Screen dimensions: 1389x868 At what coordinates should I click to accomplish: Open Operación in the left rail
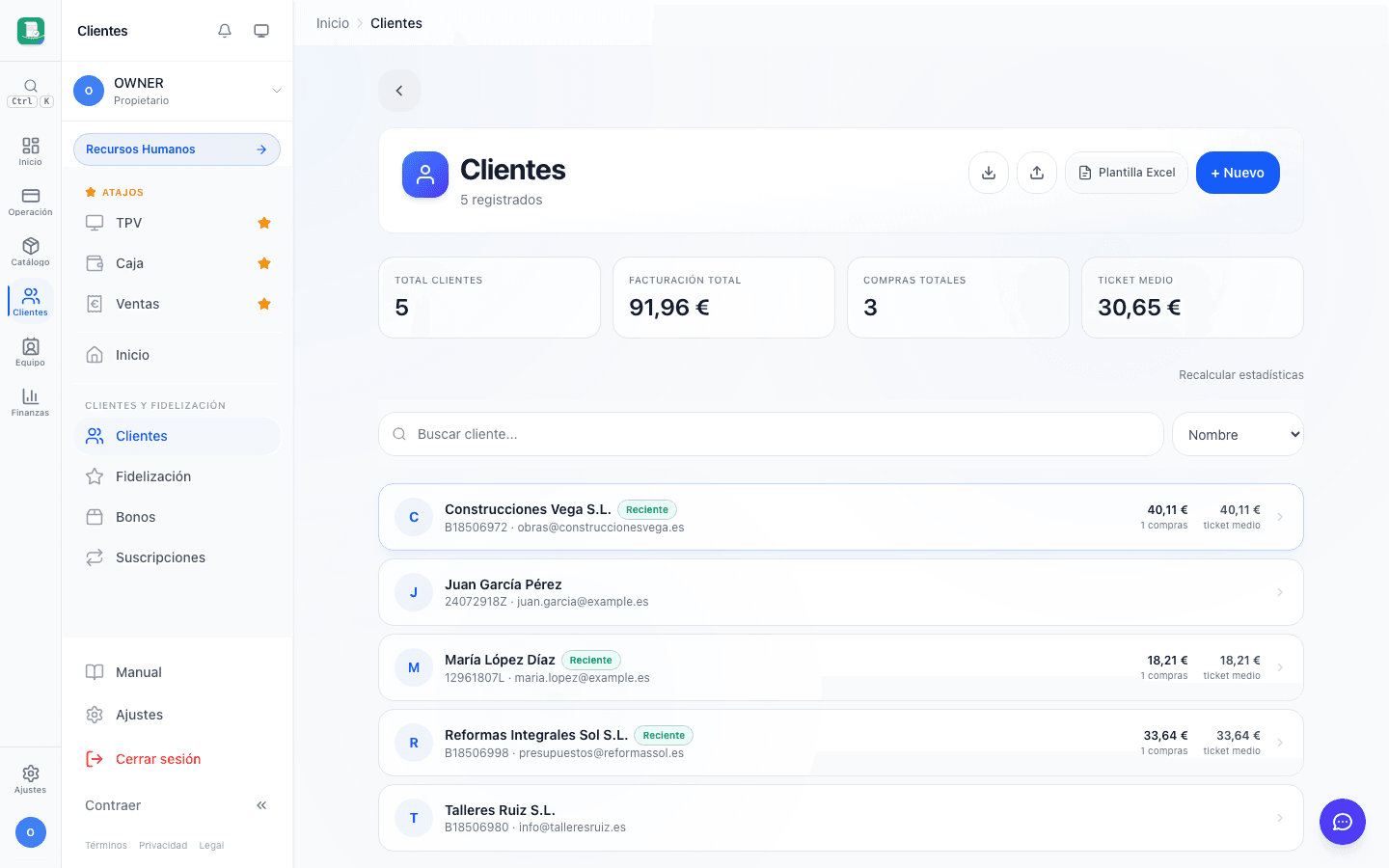31,202
